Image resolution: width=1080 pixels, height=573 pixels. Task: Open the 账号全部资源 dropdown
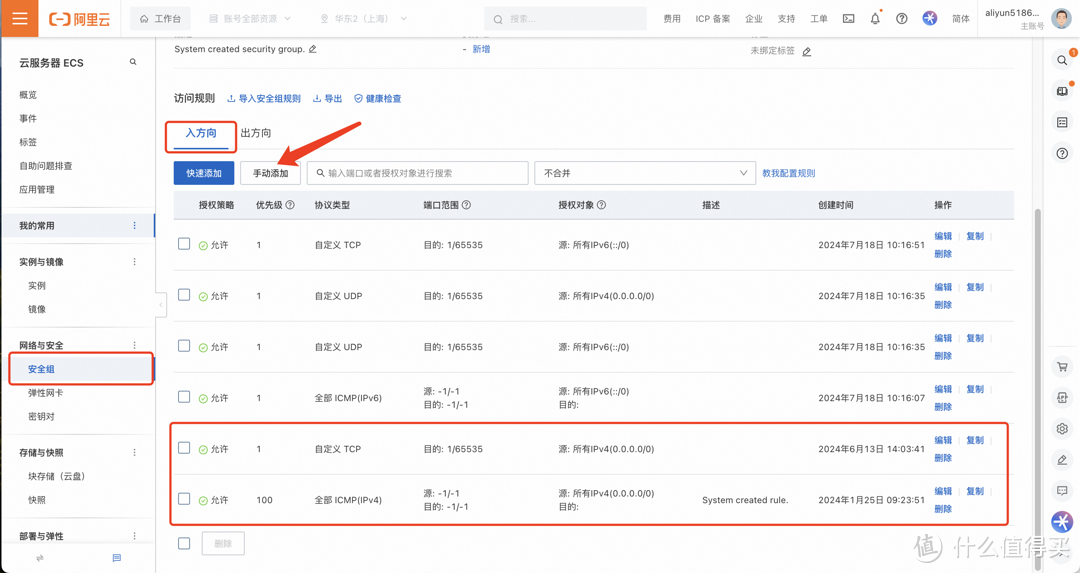250,18
